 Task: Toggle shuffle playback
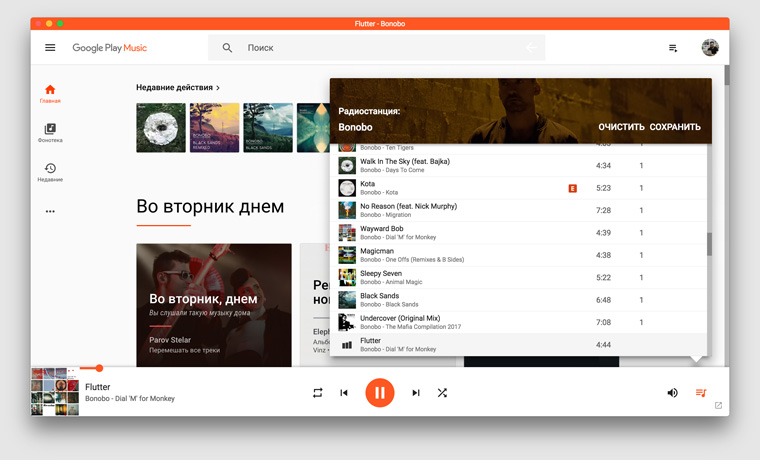point(442,393)
